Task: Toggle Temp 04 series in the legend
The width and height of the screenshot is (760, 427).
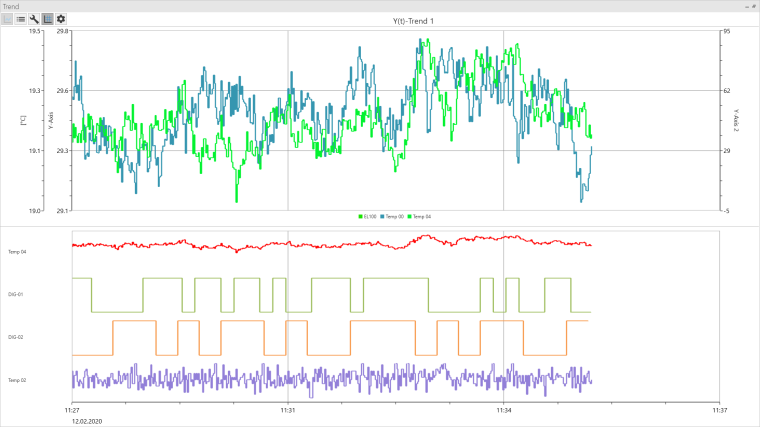Action: pyautogui.click(x=420, y=216)
